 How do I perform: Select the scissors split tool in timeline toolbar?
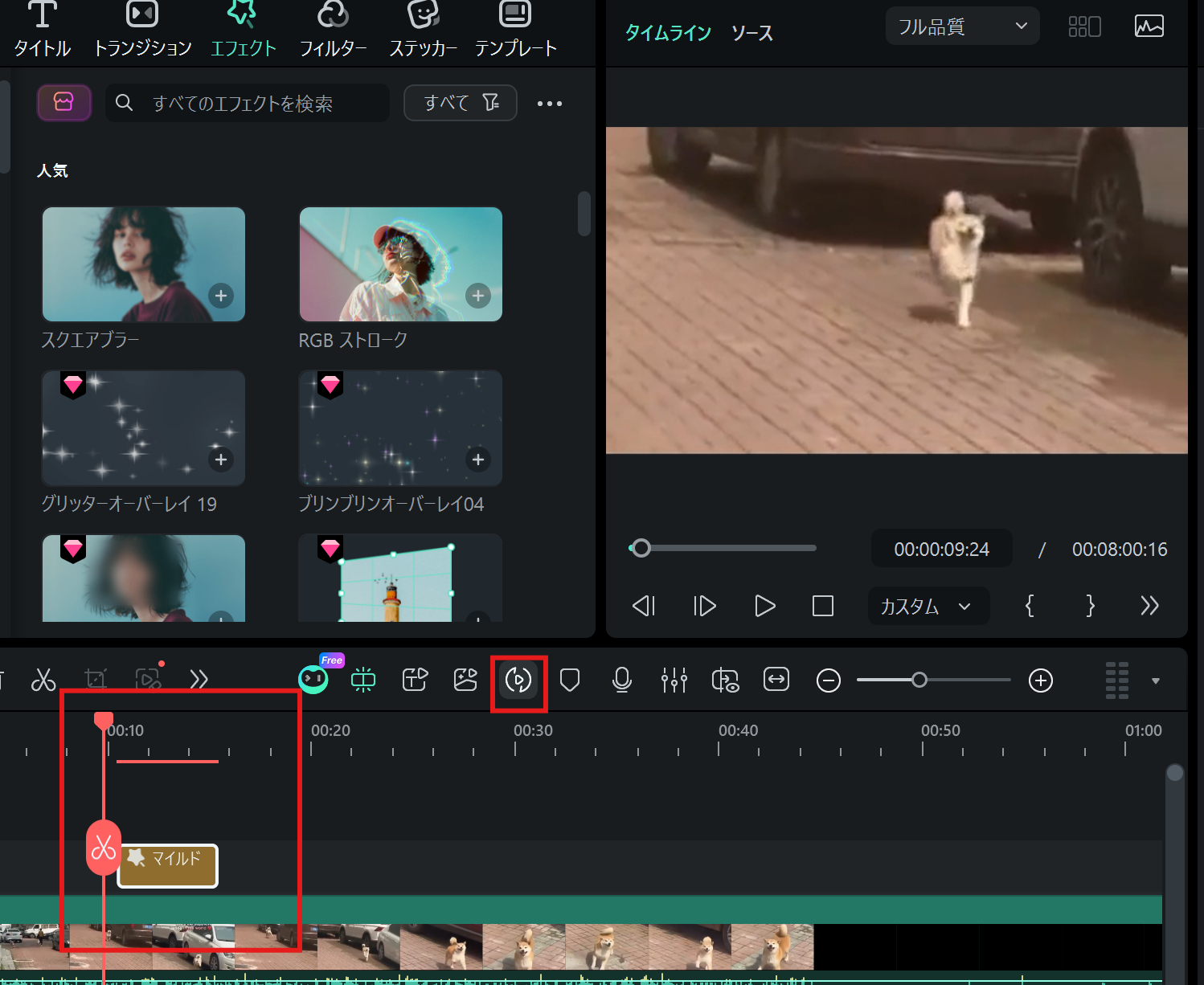[x=43, y=680]
